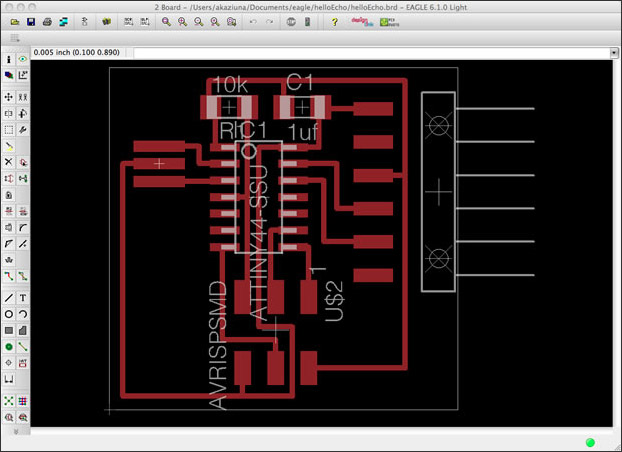Select the Value tool
The height and width of the screenshot is (452, 622).
(23, 211)
